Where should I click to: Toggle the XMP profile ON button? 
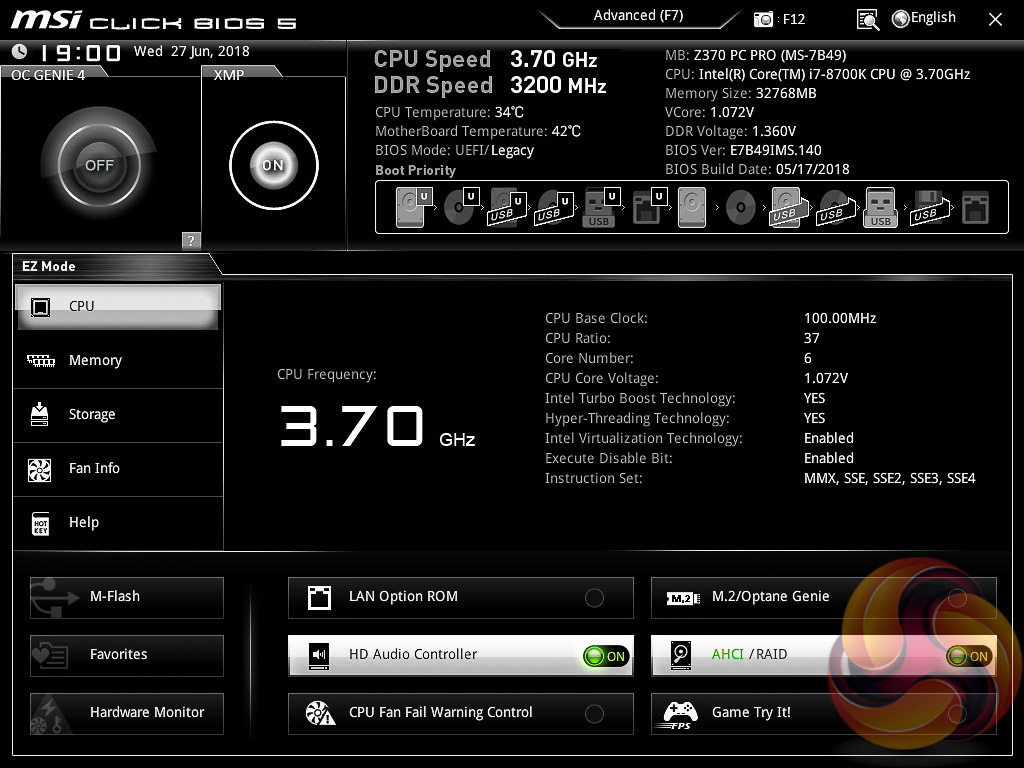click(x=274, y=165)
